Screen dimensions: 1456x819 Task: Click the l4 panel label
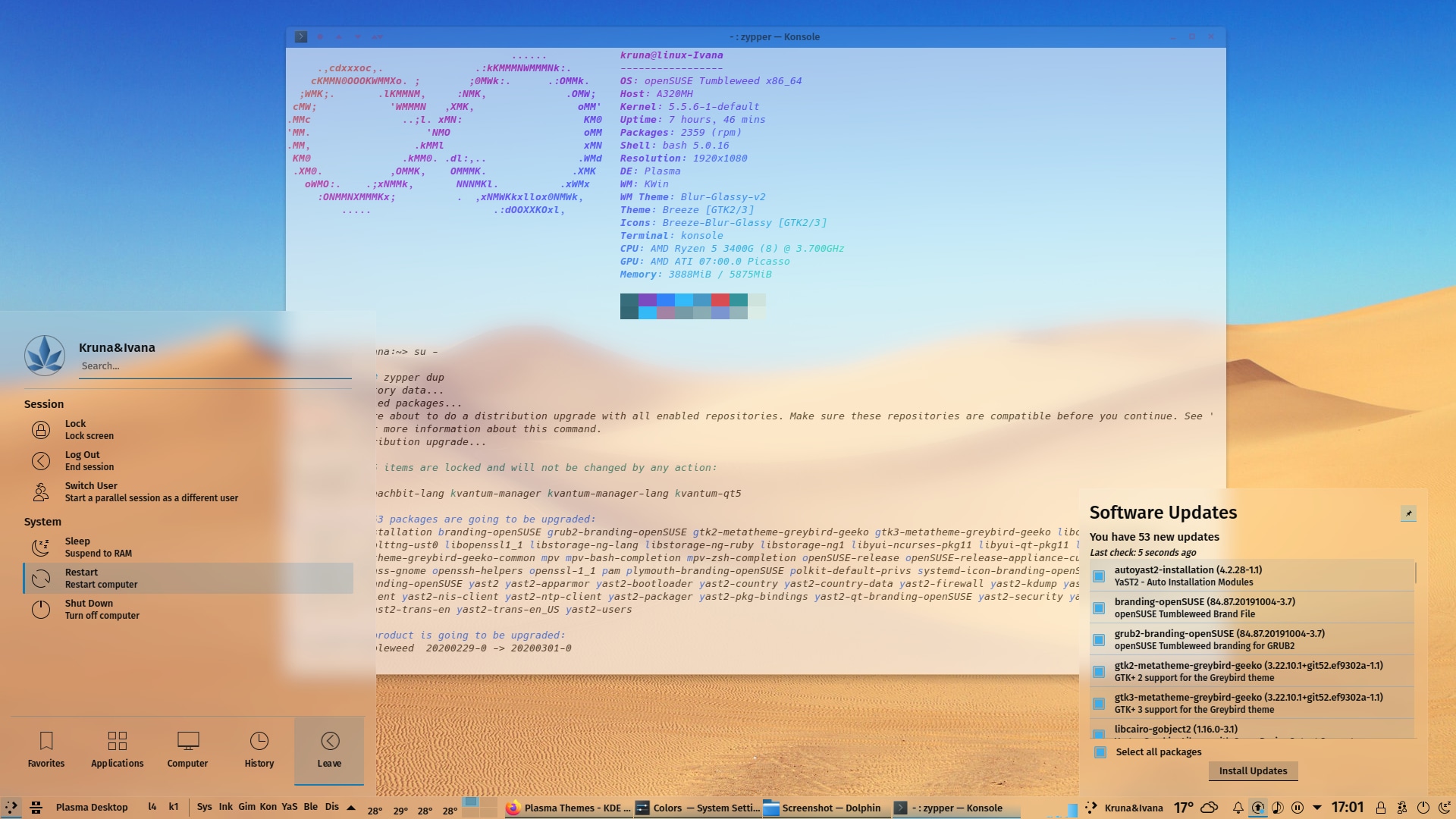click(152, 807)
